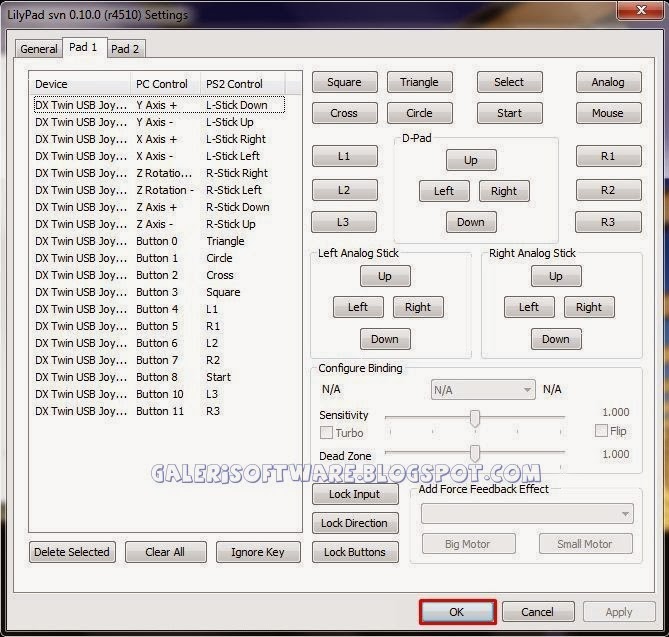The width and height of the screenshot is (669, 637).
Task: Select the Button 0 Triangle row
Action: (159, 241)
